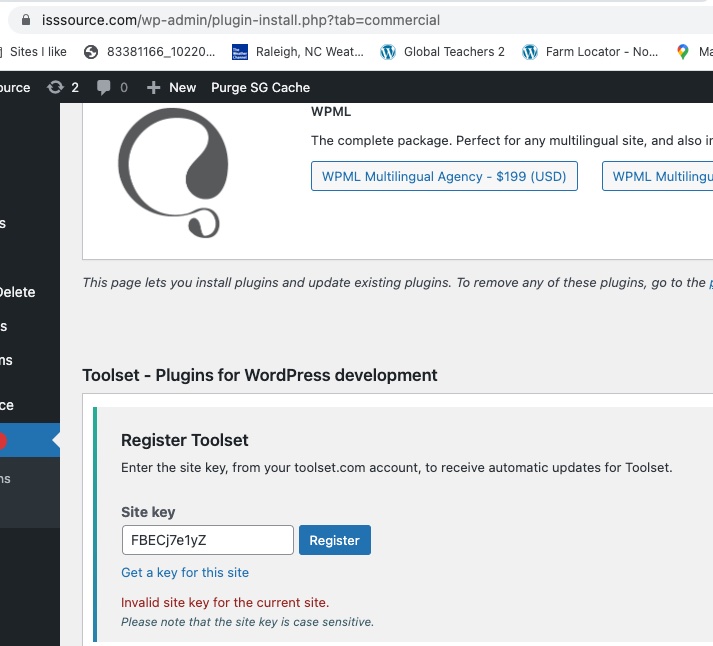Click the updates count 2
The width and height of the screenshot is (713, 646).
[x=75, y=87]
